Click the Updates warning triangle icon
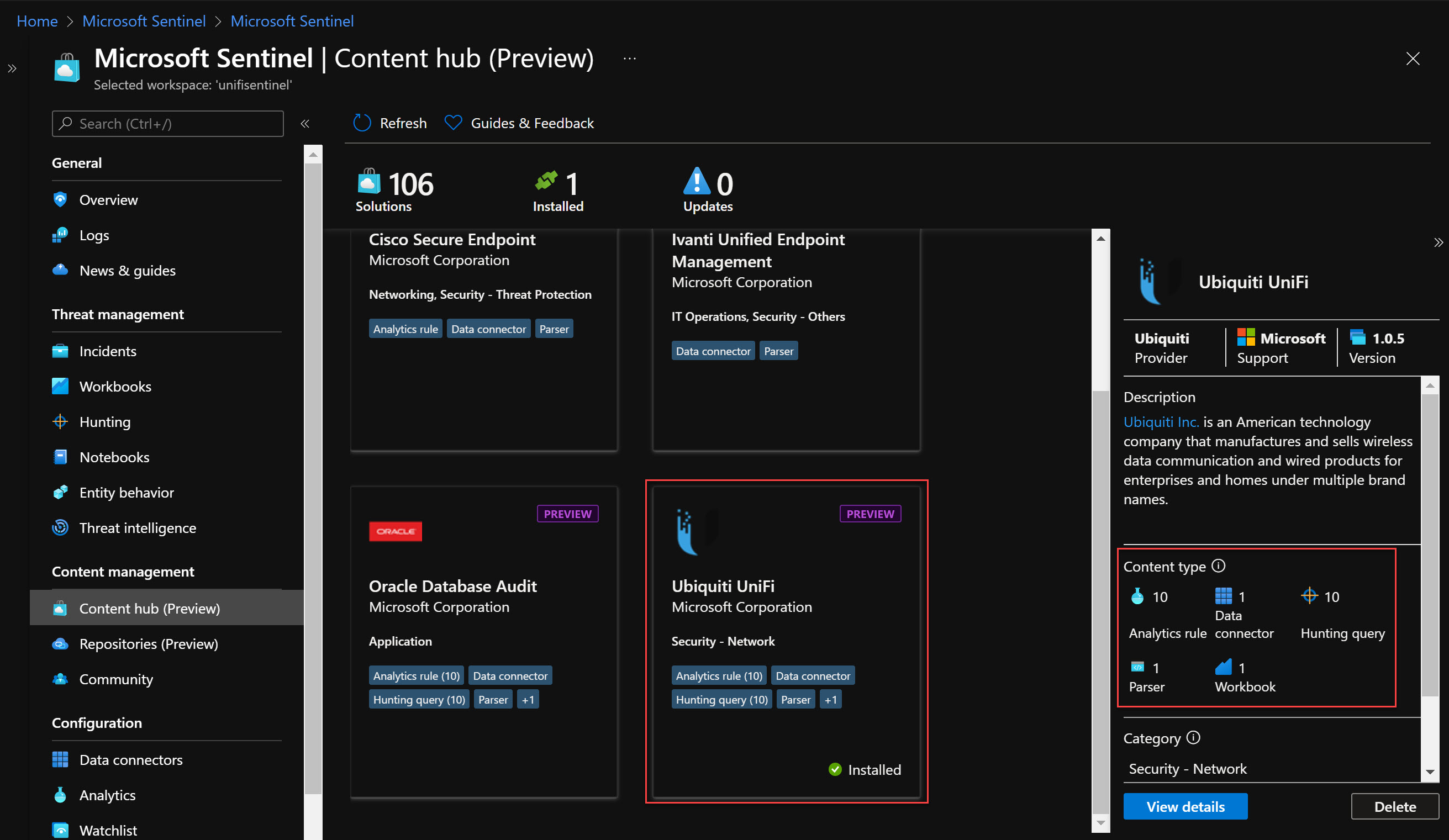The image size is (1449, 840). 696,181
